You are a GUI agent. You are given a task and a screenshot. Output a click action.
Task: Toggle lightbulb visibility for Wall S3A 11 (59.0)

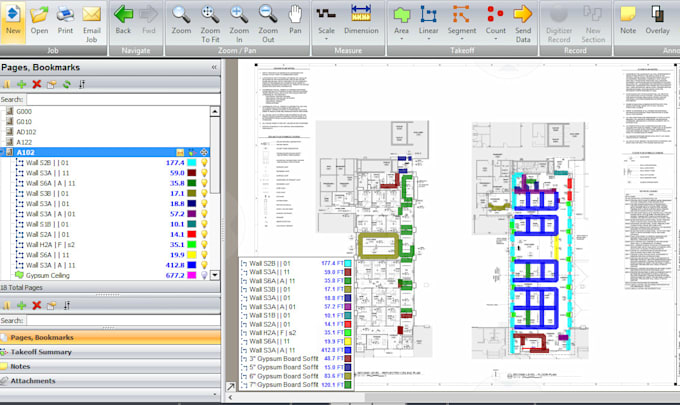pos(204,173)
